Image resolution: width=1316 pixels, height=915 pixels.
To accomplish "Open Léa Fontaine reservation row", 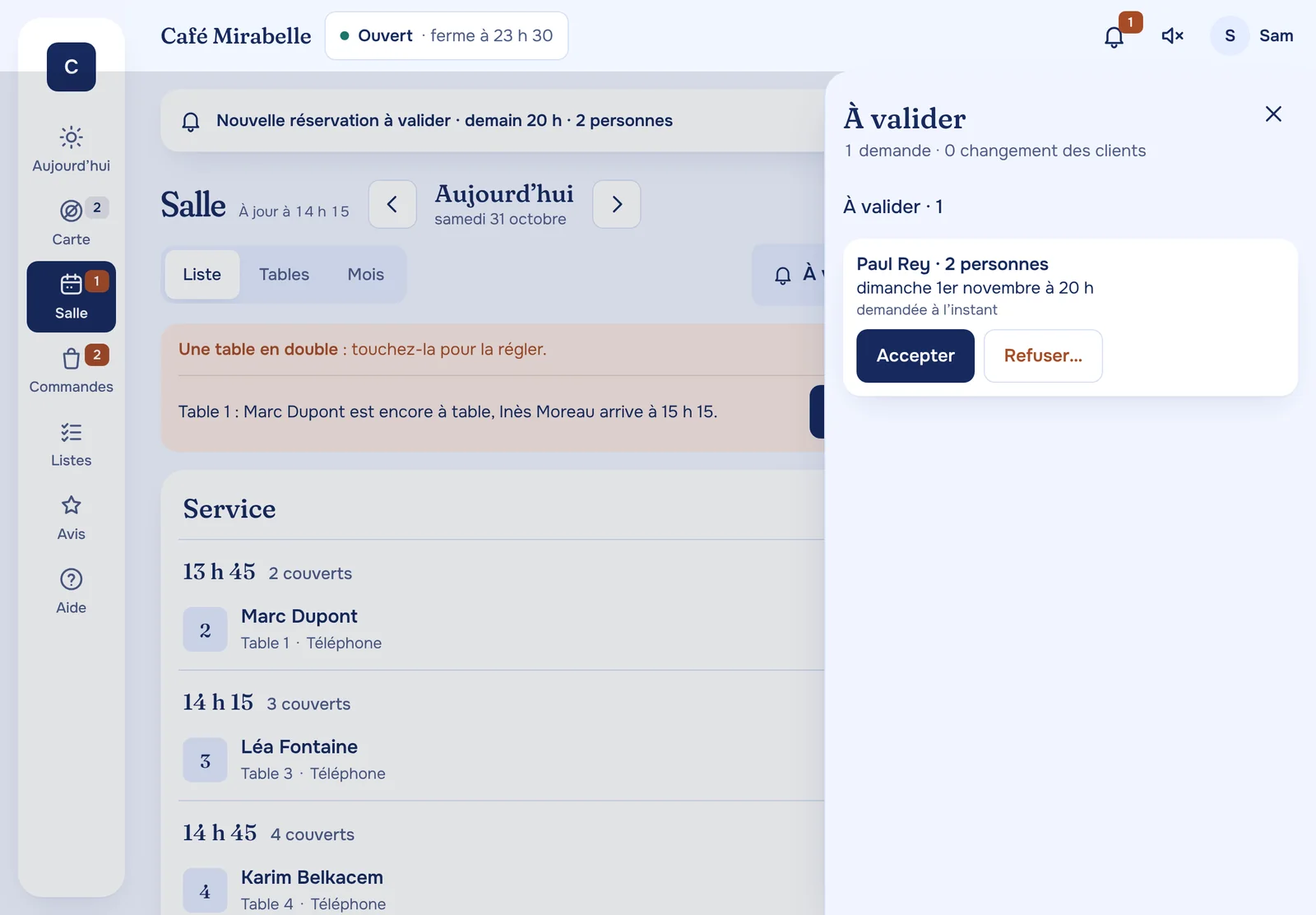I will pyautogui.click(x=503, y=760).
